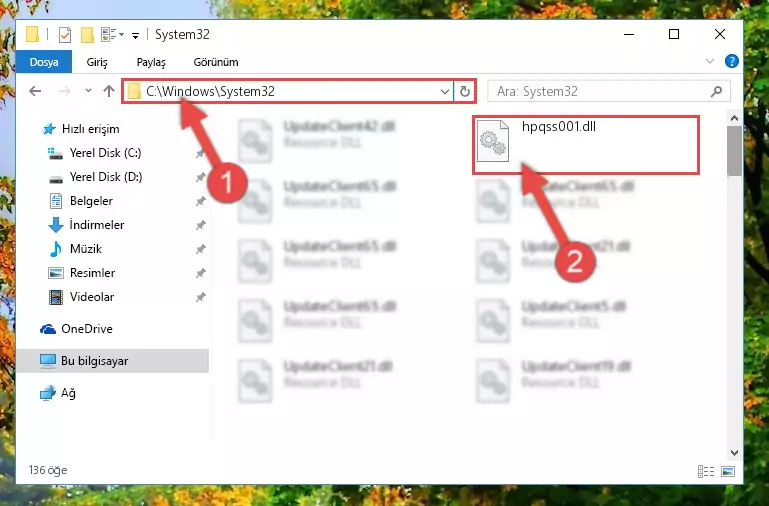Switch to the large icons view layout
The image size is (769, 506).
pos(728,471)
